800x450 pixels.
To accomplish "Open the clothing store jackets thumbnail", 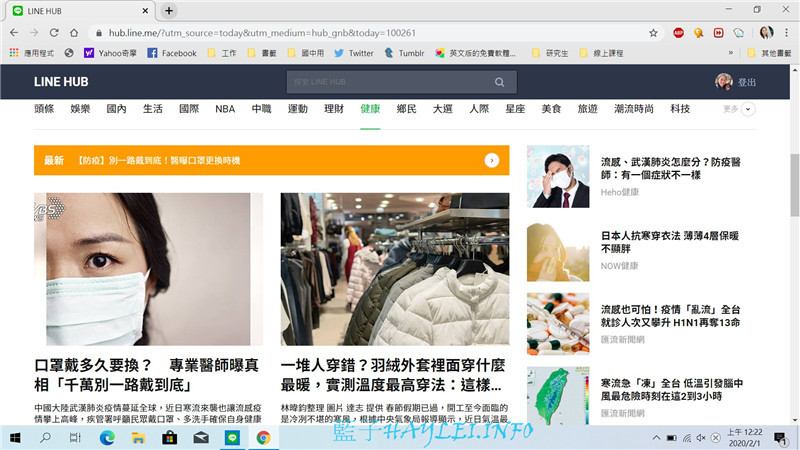I will (x=395, y=269).
